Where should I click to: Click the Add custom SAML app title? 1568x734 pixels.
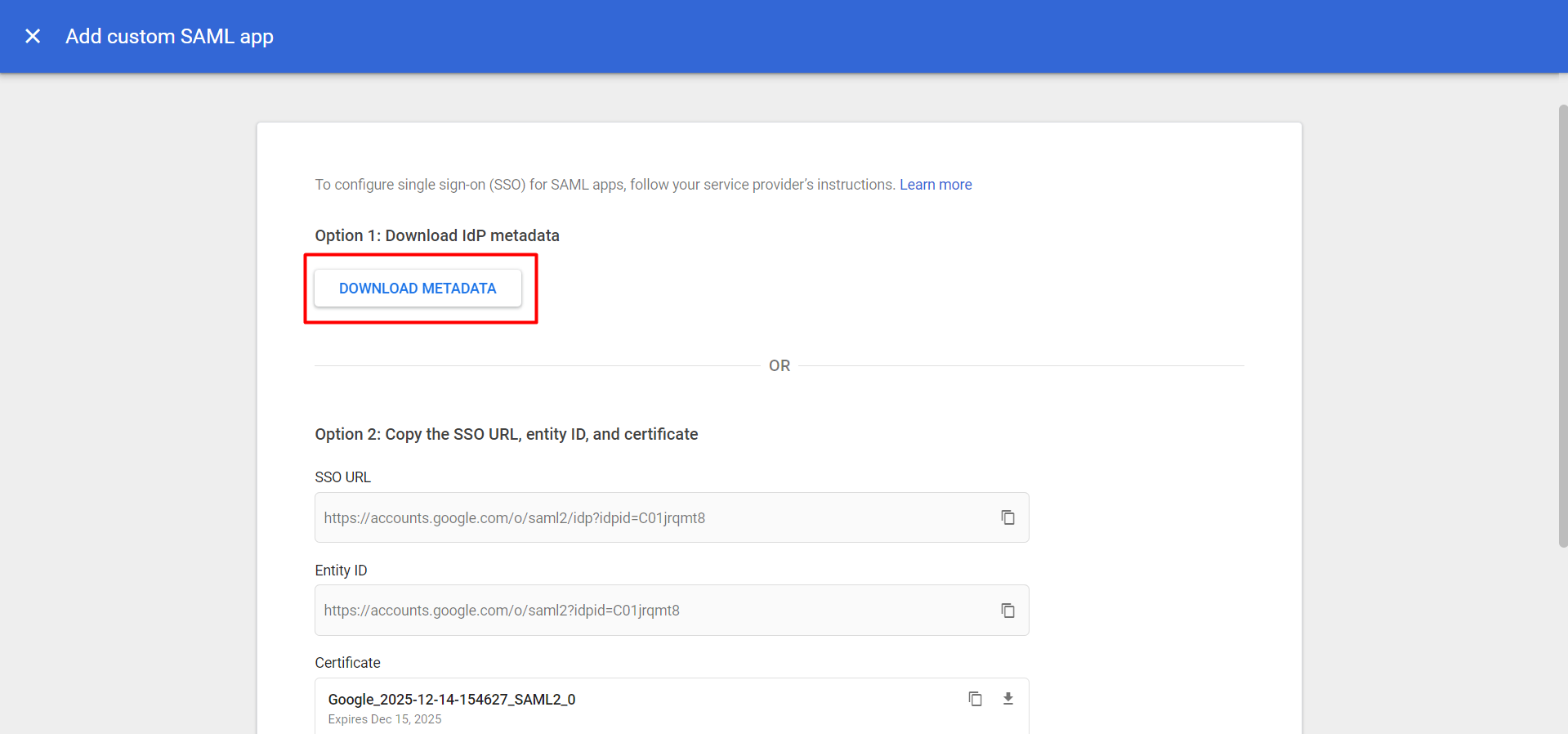(169, 37)
